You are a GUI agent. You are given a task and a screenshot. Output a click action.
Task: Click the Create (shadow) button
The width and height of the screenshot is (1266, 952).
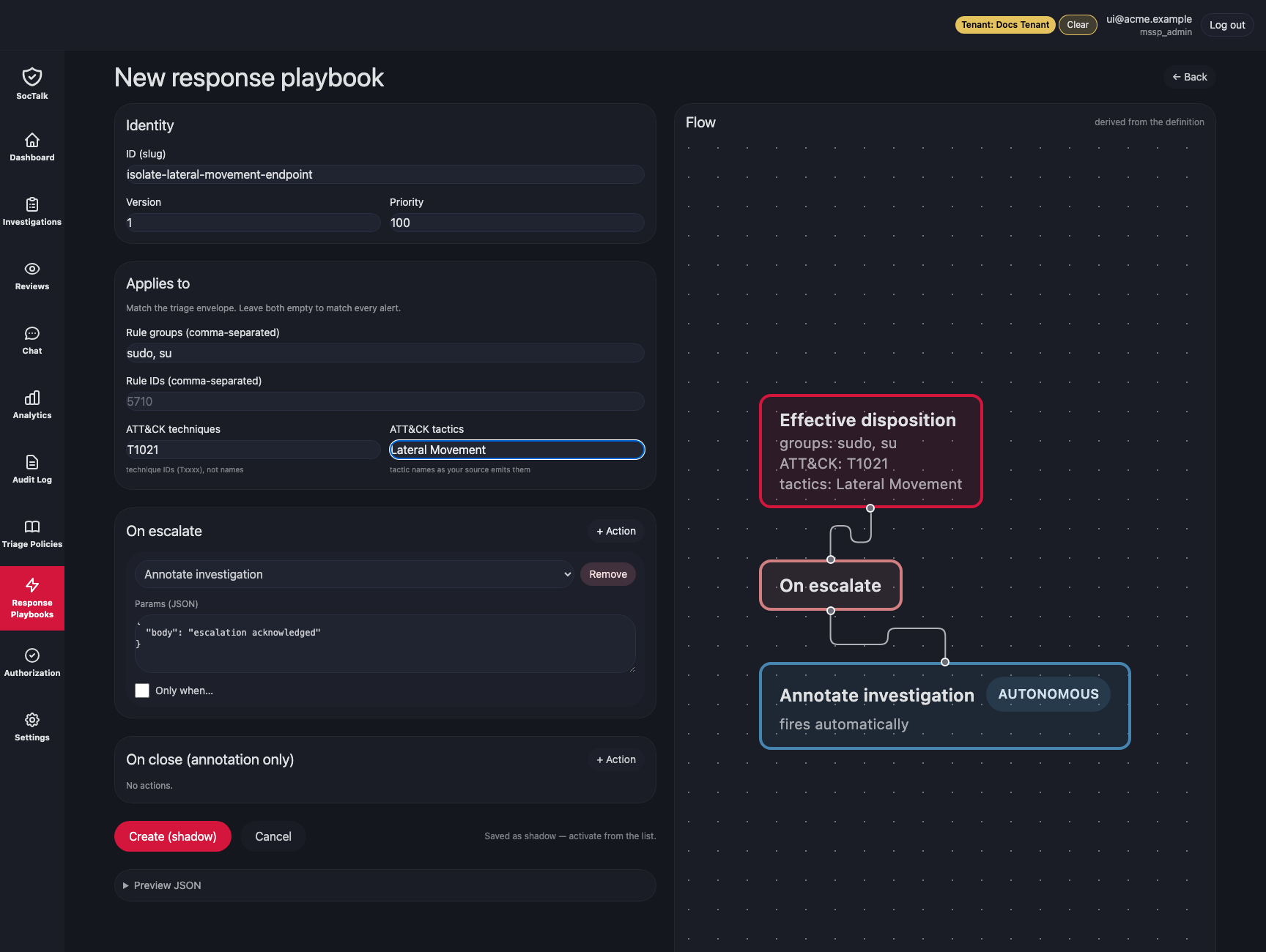pos(173,836)
